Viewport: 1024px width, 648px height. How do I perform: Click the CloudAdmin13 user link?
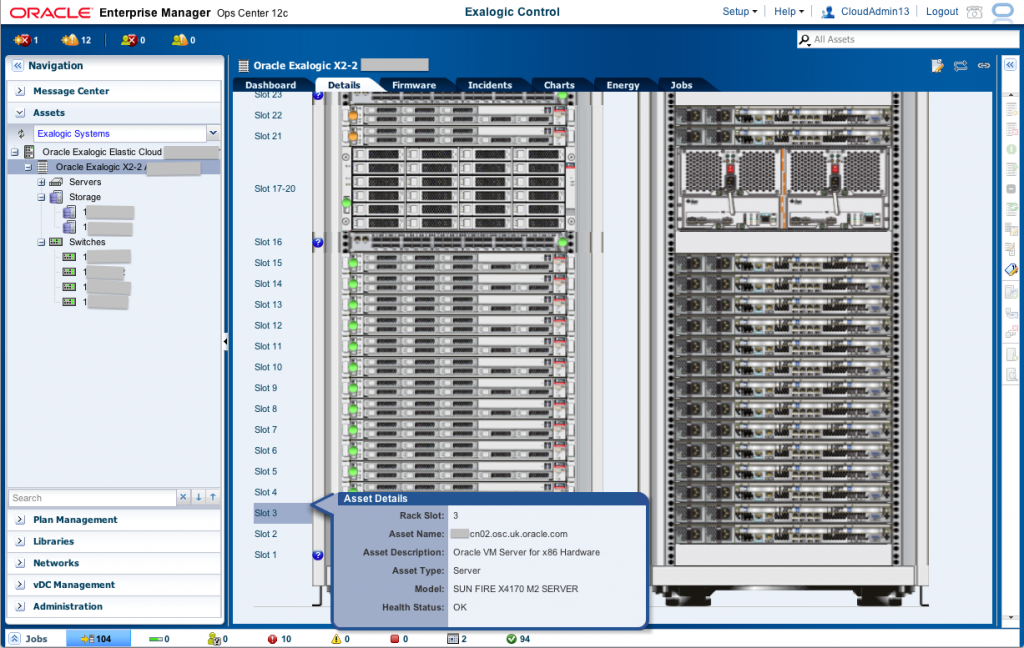[x=874, y=12]
